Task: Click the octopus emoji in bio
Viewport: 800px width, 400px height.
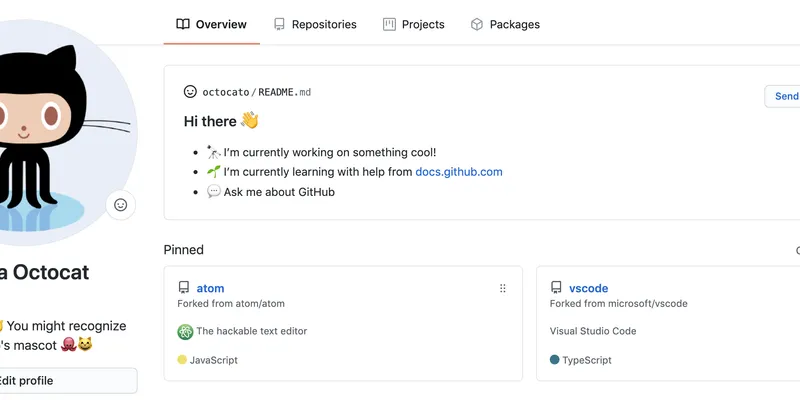Action: pos(68,345)
